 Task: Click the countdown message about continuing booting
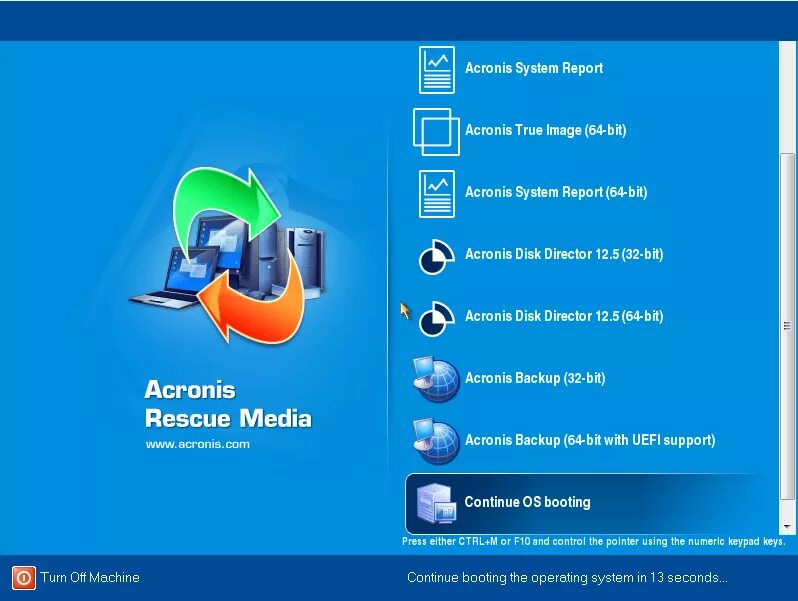click(567, 578)
